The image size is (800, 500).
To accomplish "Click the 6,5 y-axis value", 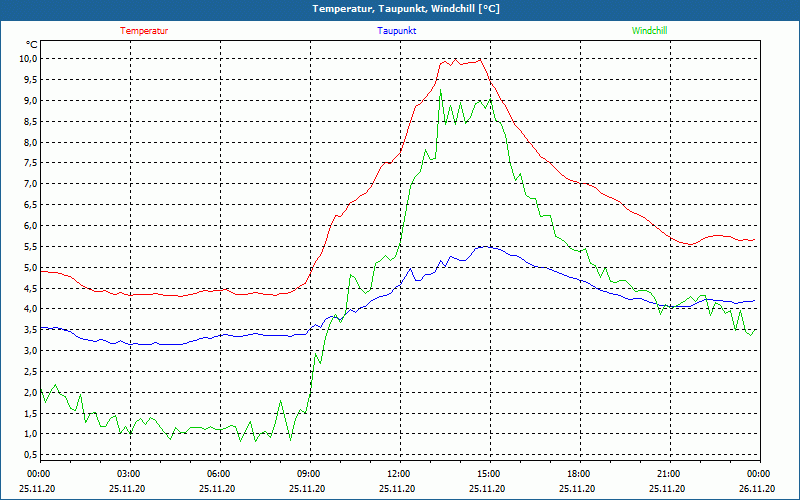I will point(31,205).
